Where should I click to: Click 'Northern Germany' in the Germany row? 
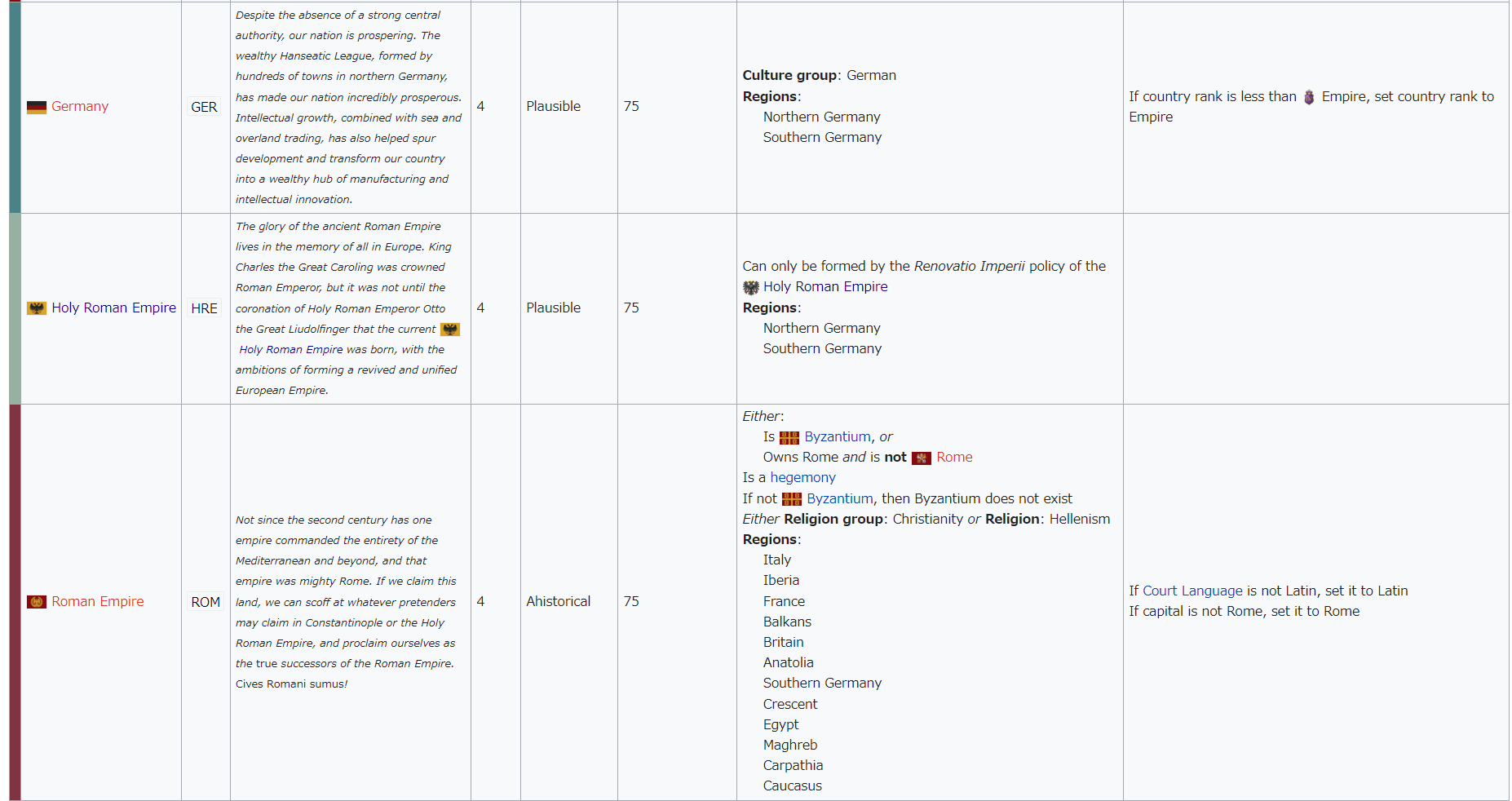[822, 117]
